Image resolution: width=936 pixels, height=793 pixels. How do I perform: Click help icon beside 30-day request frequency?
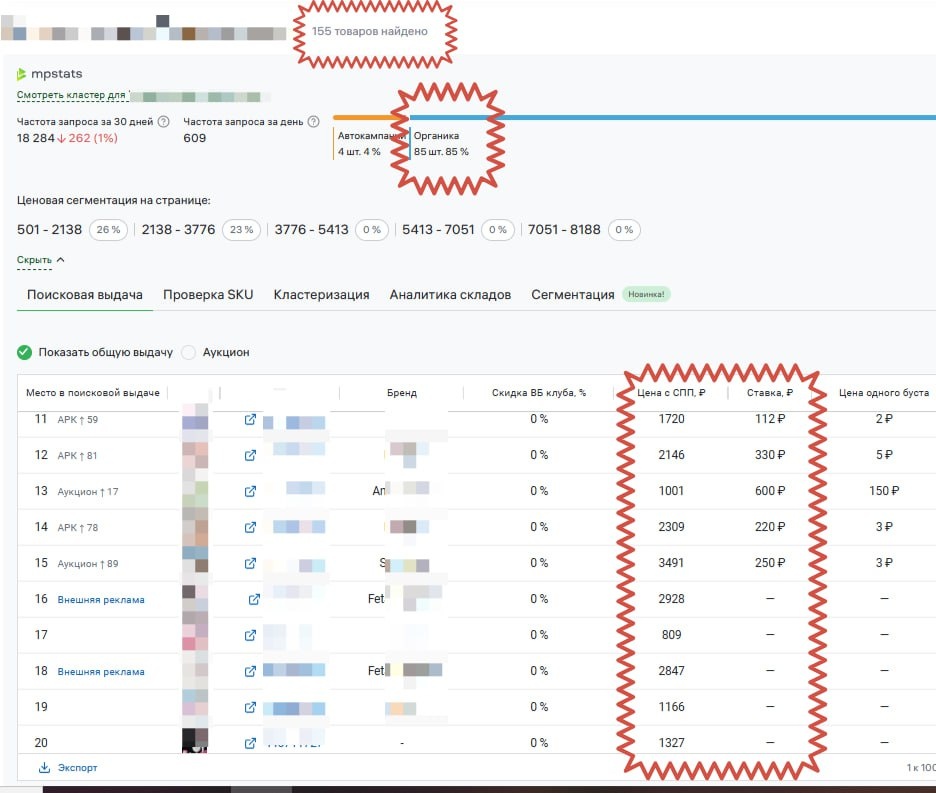[163, 122]
